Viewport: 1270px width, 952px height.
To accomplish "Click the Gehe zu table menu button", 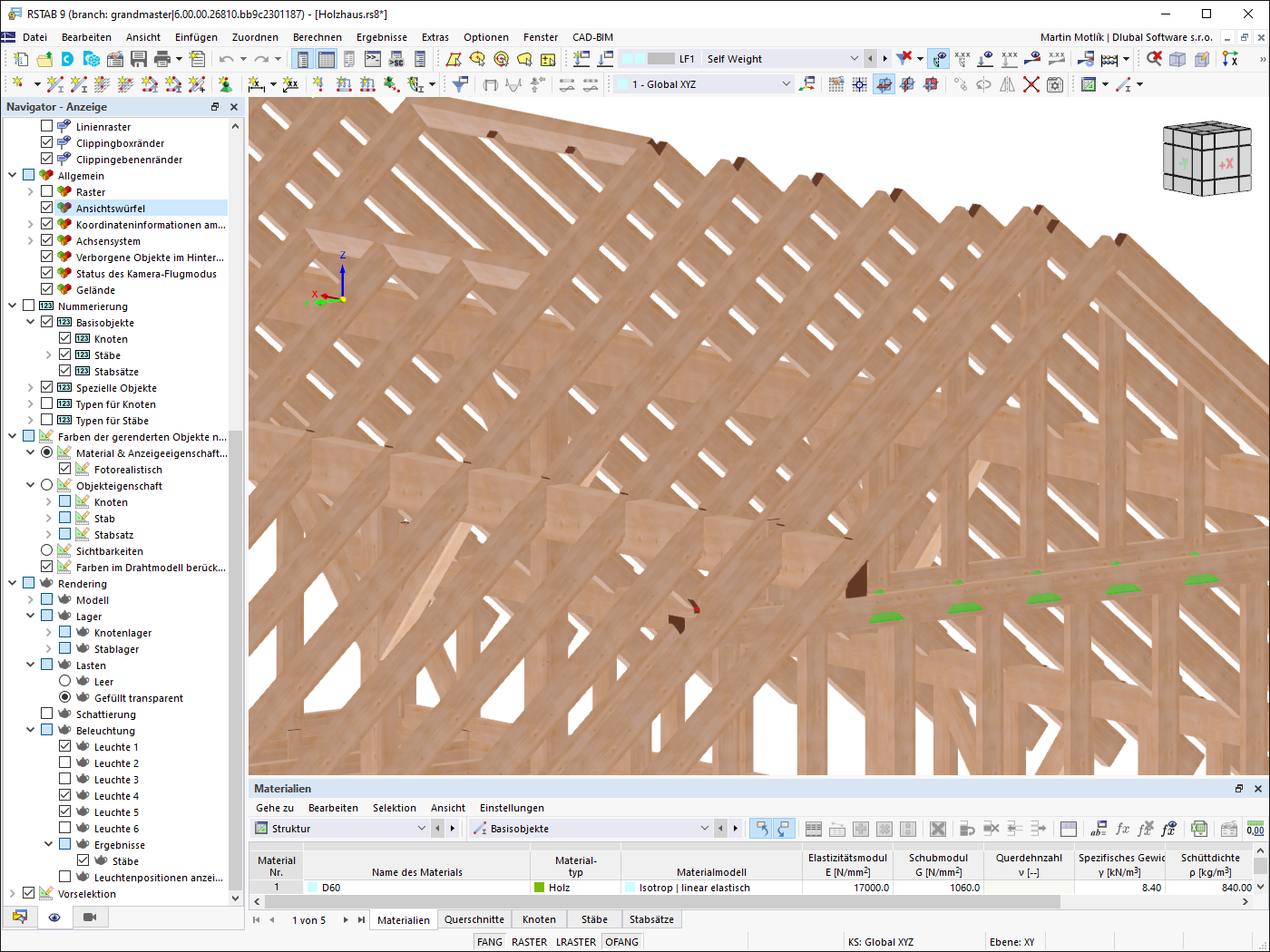I will tap(275, 808).
